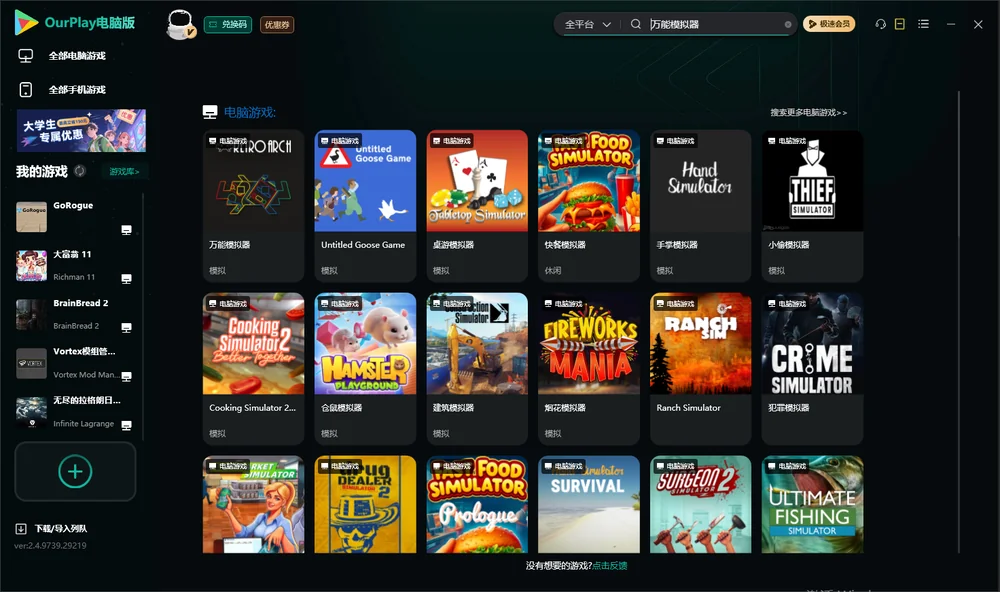The image size is (1000, 592).
Task: Click the yellow mini-window mode icon
Action: pos(900,24)
